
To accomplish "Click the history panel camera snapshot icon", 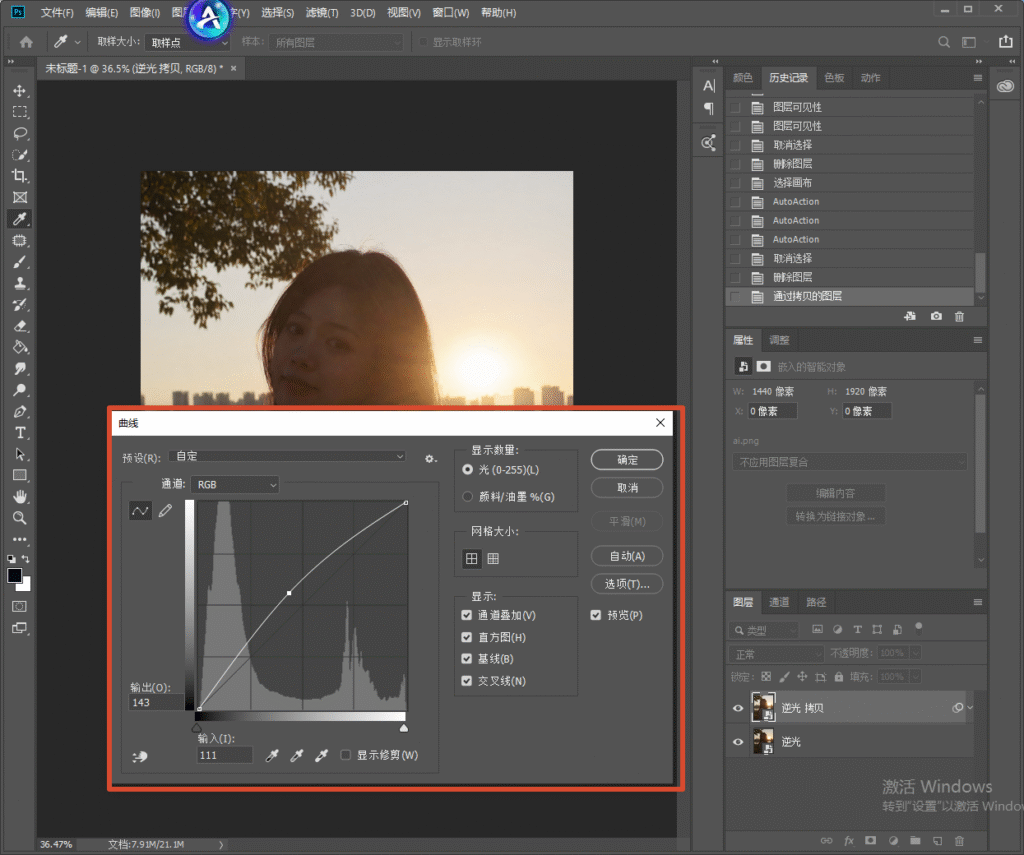I will coord(936,316).
